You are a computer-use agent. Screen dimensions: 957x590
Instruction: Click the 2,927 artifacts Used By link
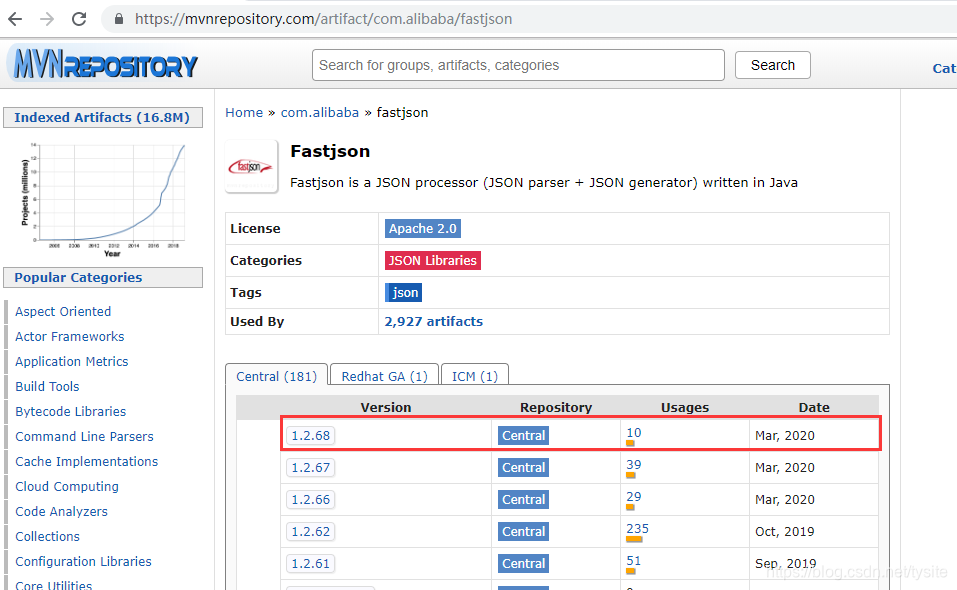click(433, 321)
